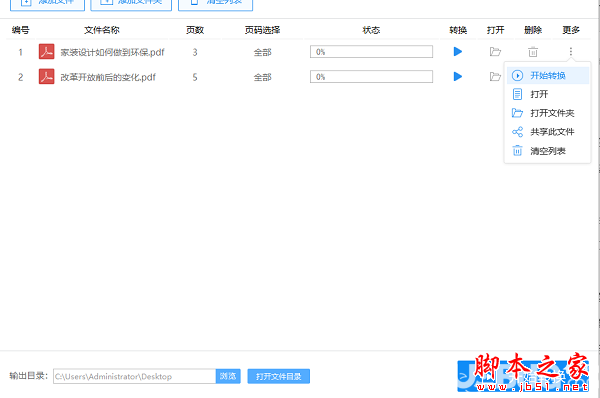The width and height of the screenshot is (600, 398).
Task: Click page count 3 in row 1
Action: pyautogui.click(x=195, y=52)
